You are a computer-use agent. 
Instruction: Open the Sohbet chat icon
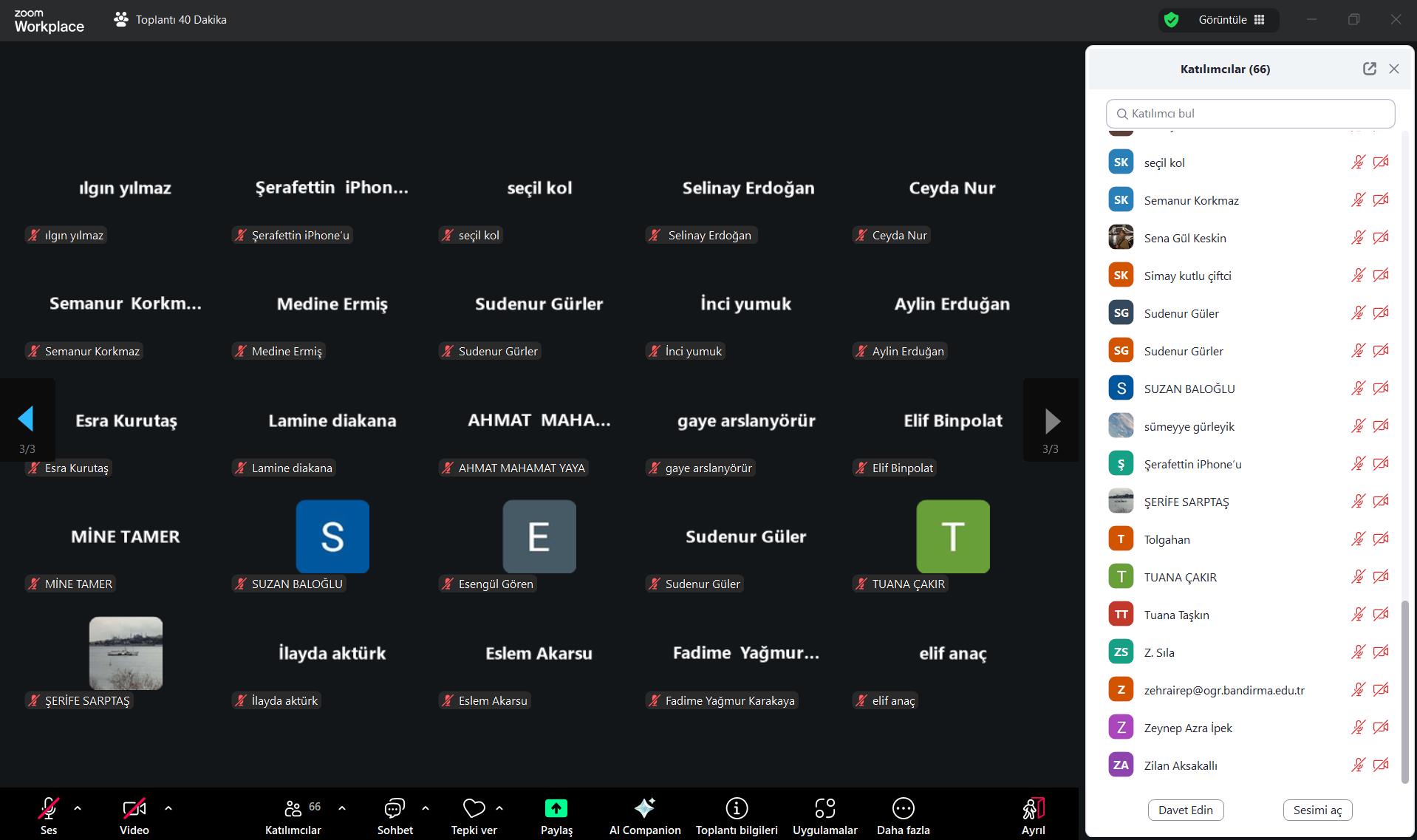[395, 808]
